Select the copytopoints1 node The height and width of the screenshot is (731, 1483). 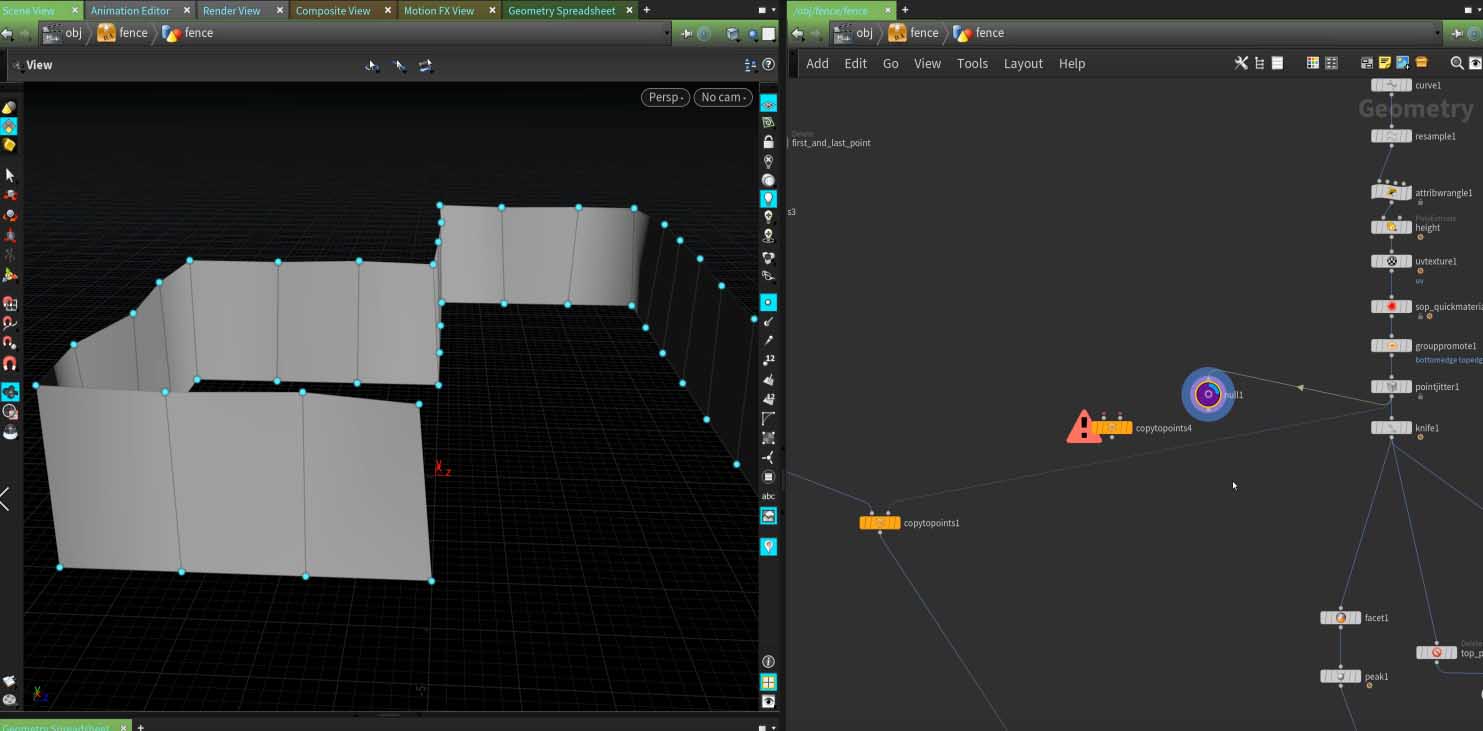(879, 523)
